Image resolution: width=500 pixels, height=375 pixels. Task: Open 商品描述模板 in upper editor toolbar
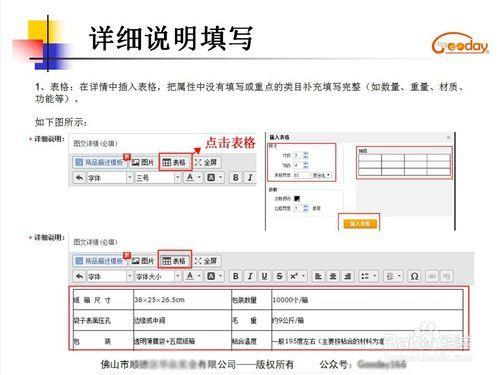99,162
